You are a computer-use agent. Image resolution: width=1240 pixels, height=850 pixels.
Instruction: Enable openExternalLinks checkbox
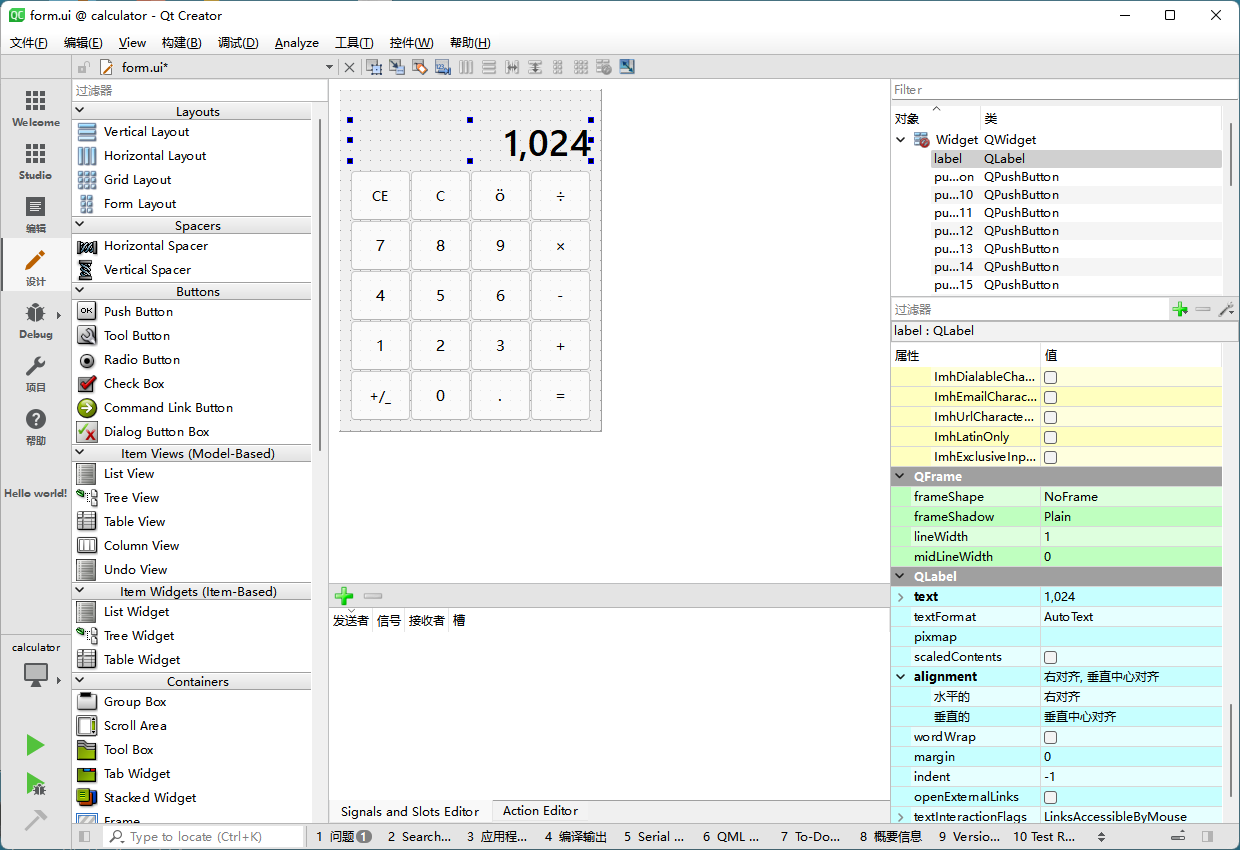(1051, 797)
